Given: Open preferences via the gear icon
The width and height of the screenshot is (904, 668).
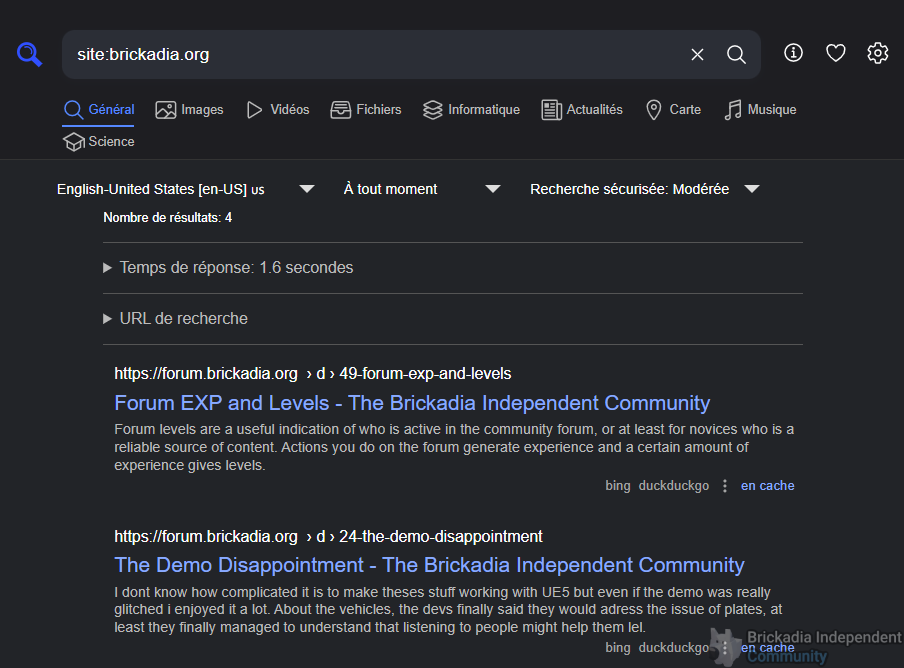Looking at the screenshot, I should tap(877, 53).
